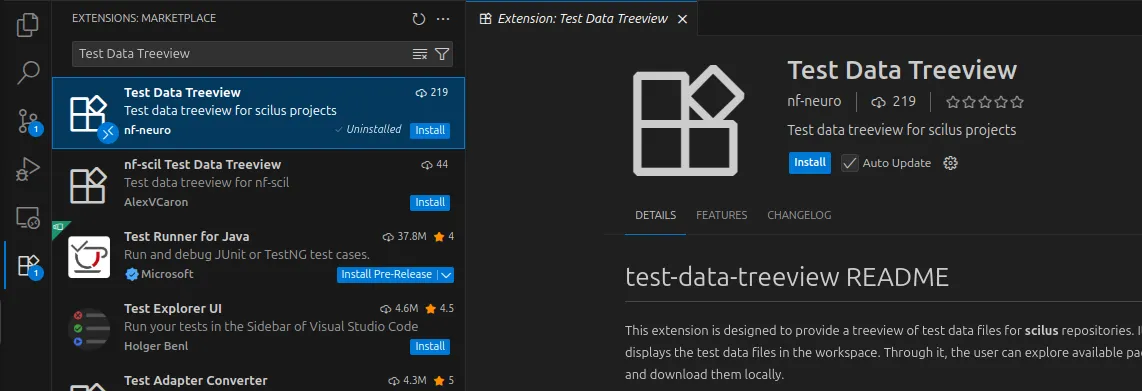Close the Extension: Test Data Treeview tab
Screen dimensions: 1142x391
[x=682, y=19]
